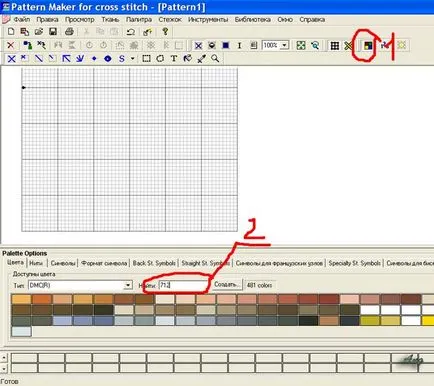Open the Справка menu
Screen dimensions: 434x386
312,20
